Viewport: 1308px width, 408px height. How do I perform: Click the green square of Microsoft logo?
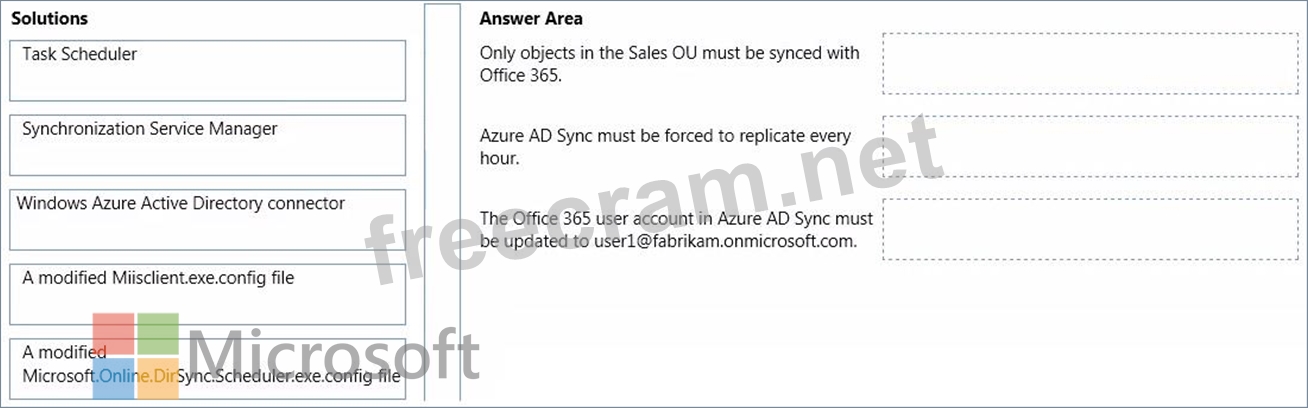coord(158,334)
